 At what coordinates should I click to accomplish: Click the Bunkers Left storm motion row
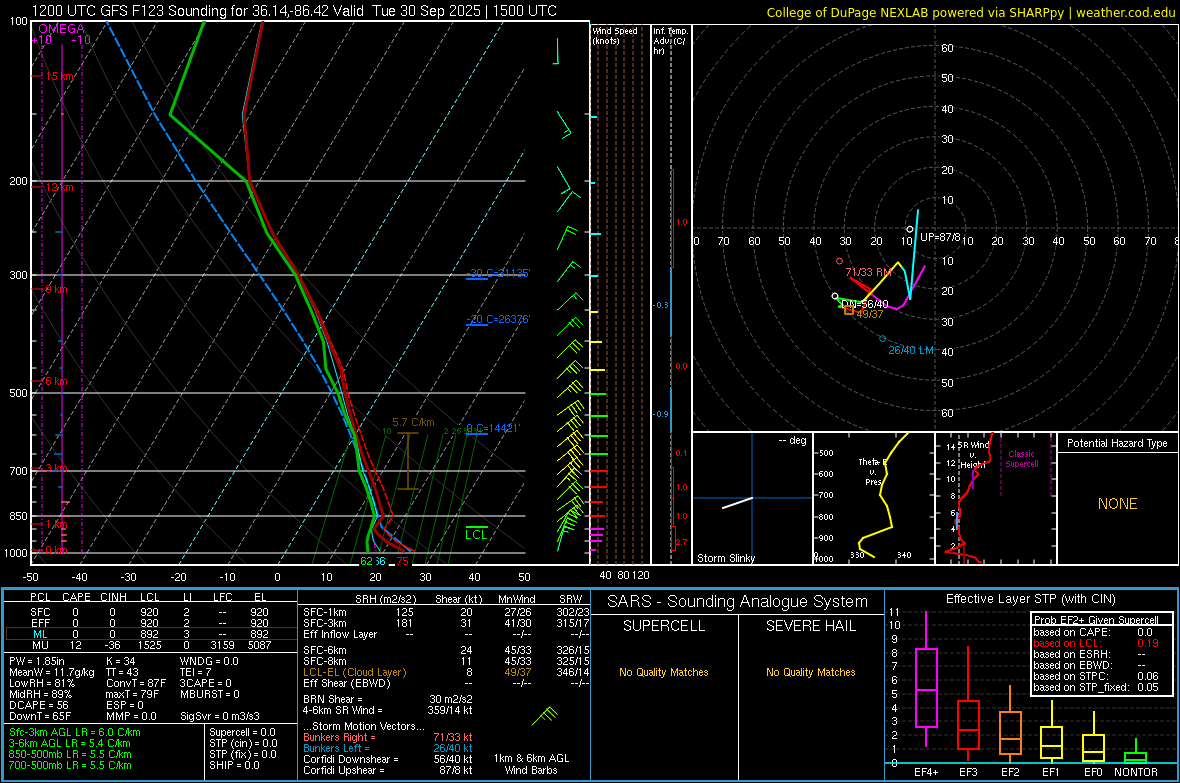388,748
